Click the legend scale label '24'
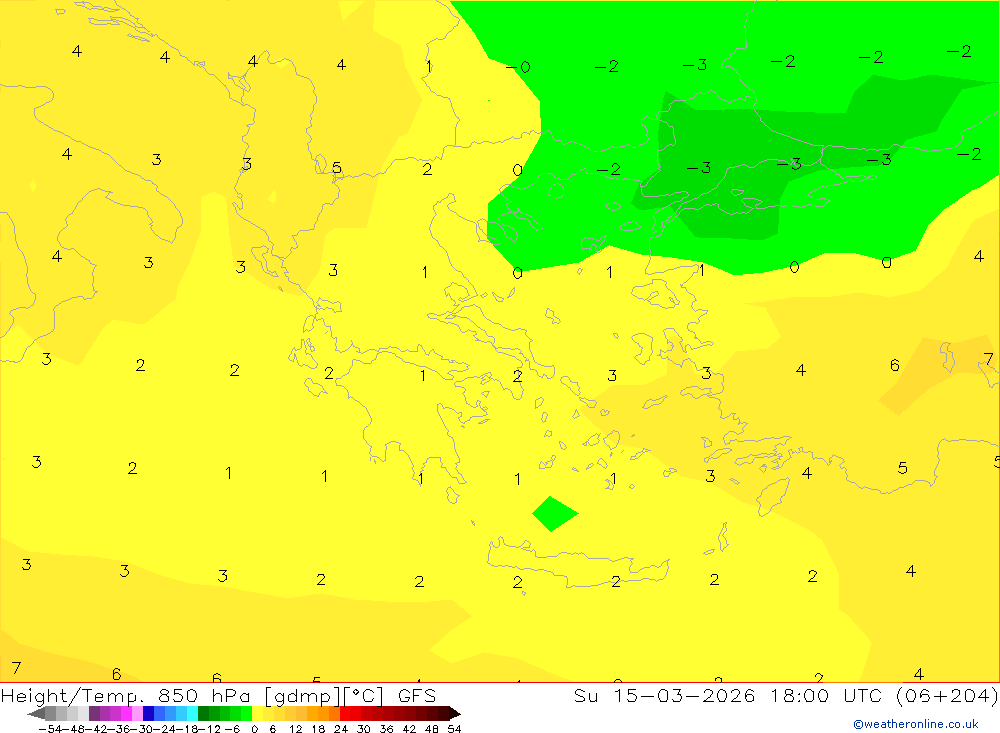Screen dimensions: 1000x733 point(341,729)
